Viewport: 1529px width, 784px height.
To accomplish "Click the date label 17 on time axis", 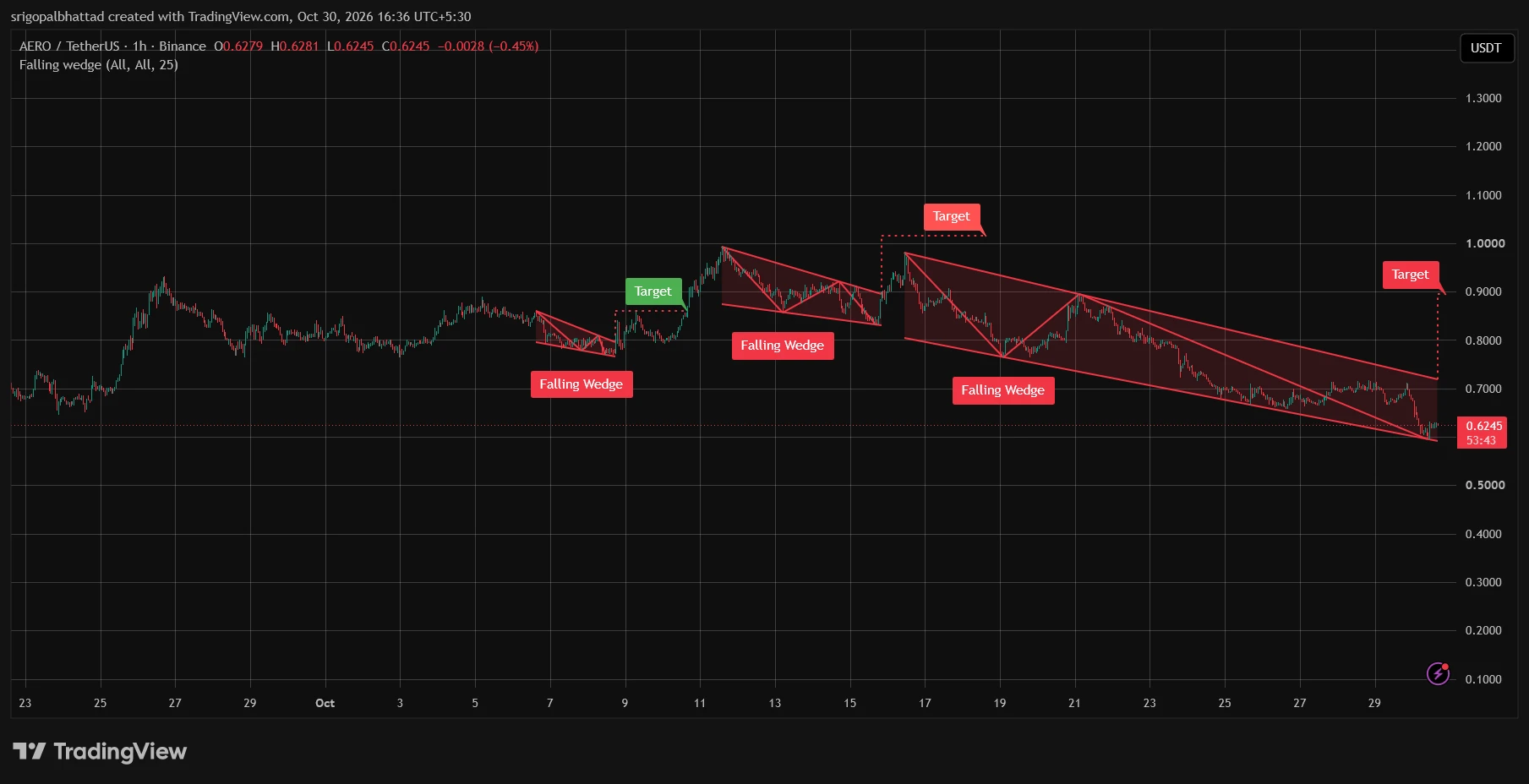I will pyautogui.click(x=925, y=703).
